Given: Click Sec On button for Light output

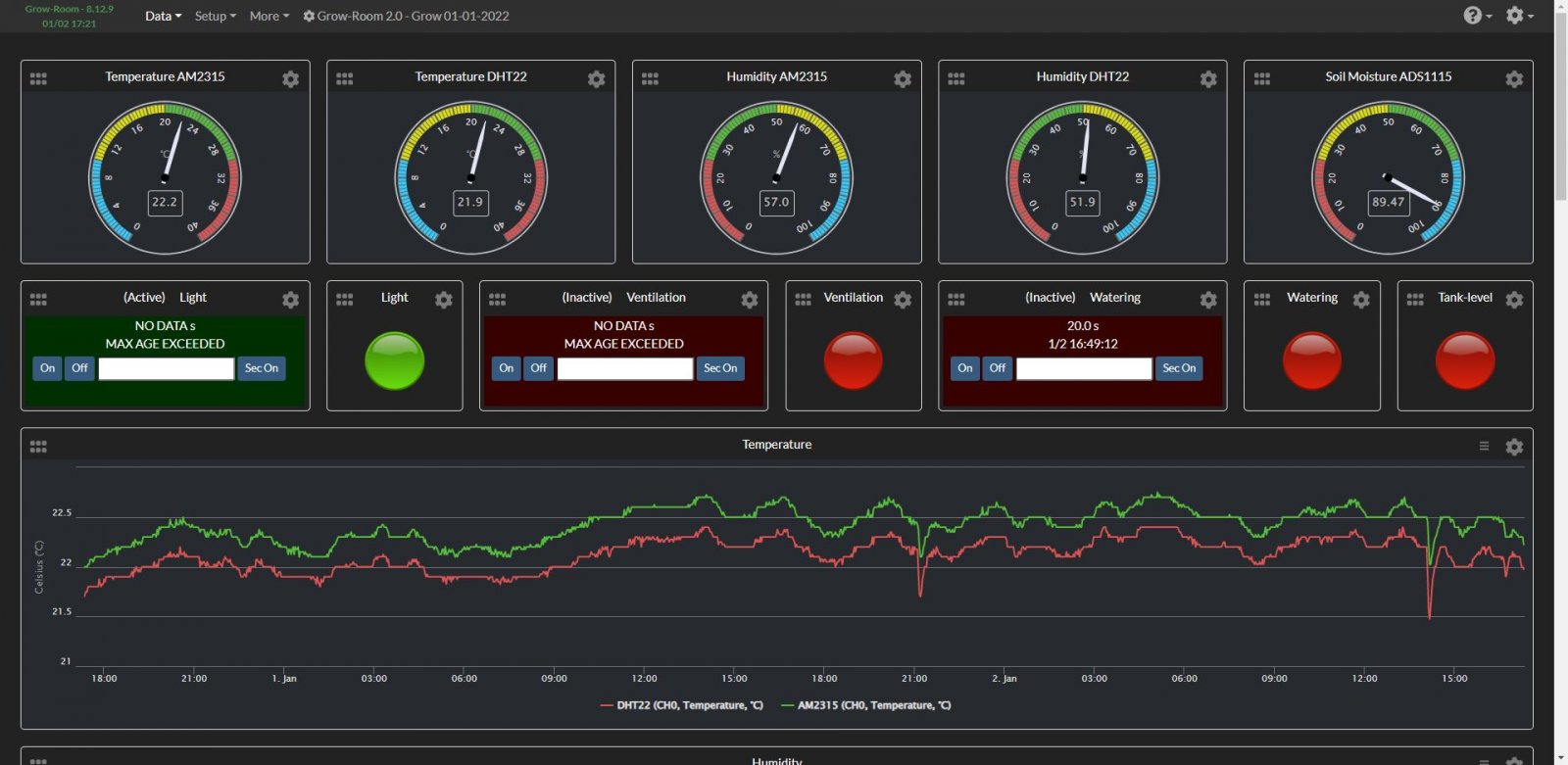Looking at the screenshot, I should tap(262, 368).
